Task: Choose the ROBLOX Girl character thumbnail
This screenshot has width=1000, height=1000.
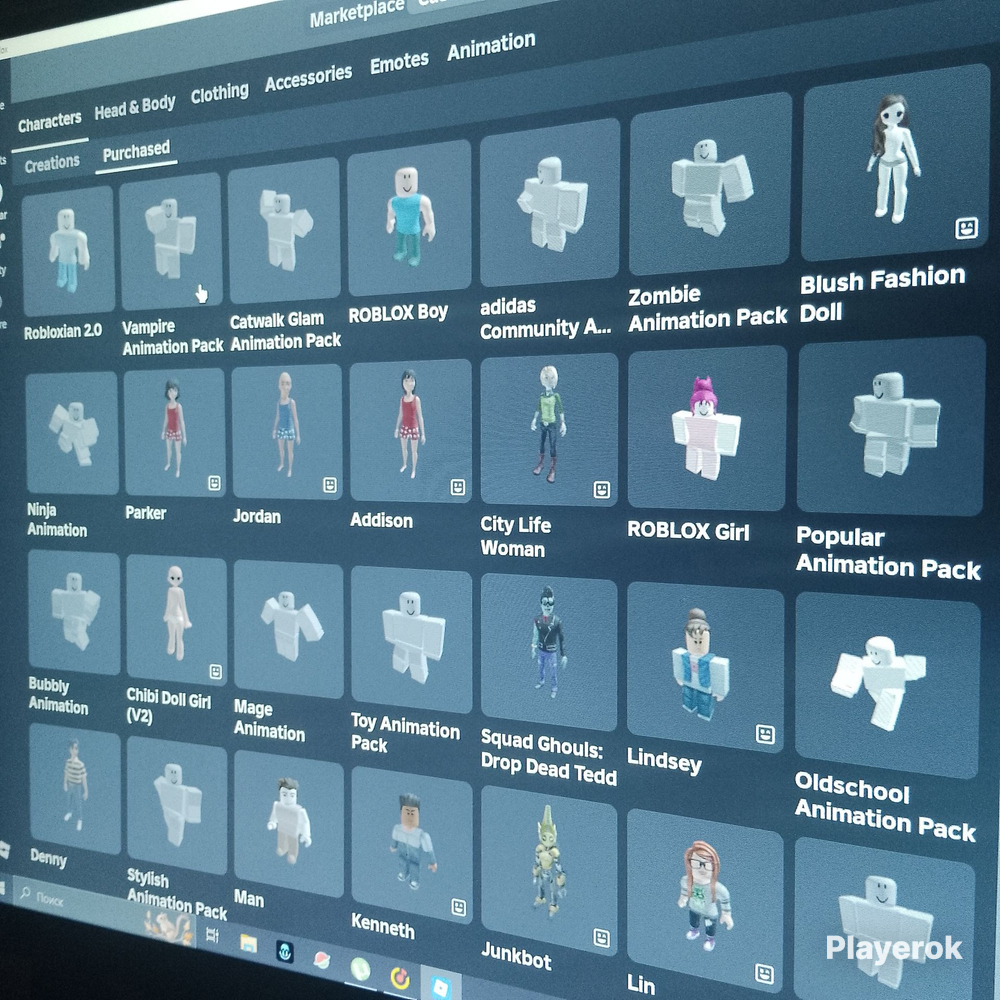Action: tap(707, 427)
